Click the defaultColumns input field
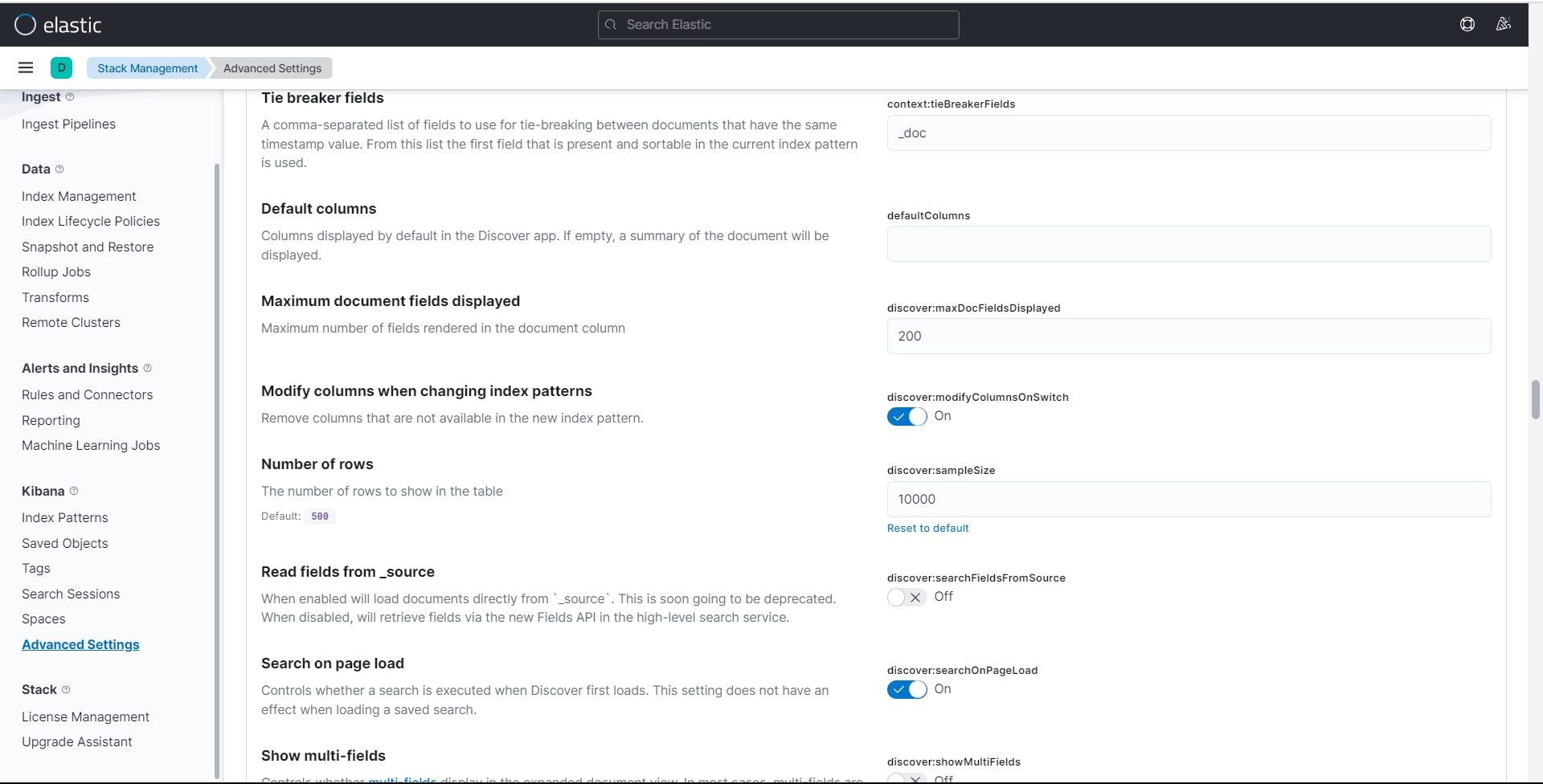The image size is (1543, 784). tap(1188, 243)
